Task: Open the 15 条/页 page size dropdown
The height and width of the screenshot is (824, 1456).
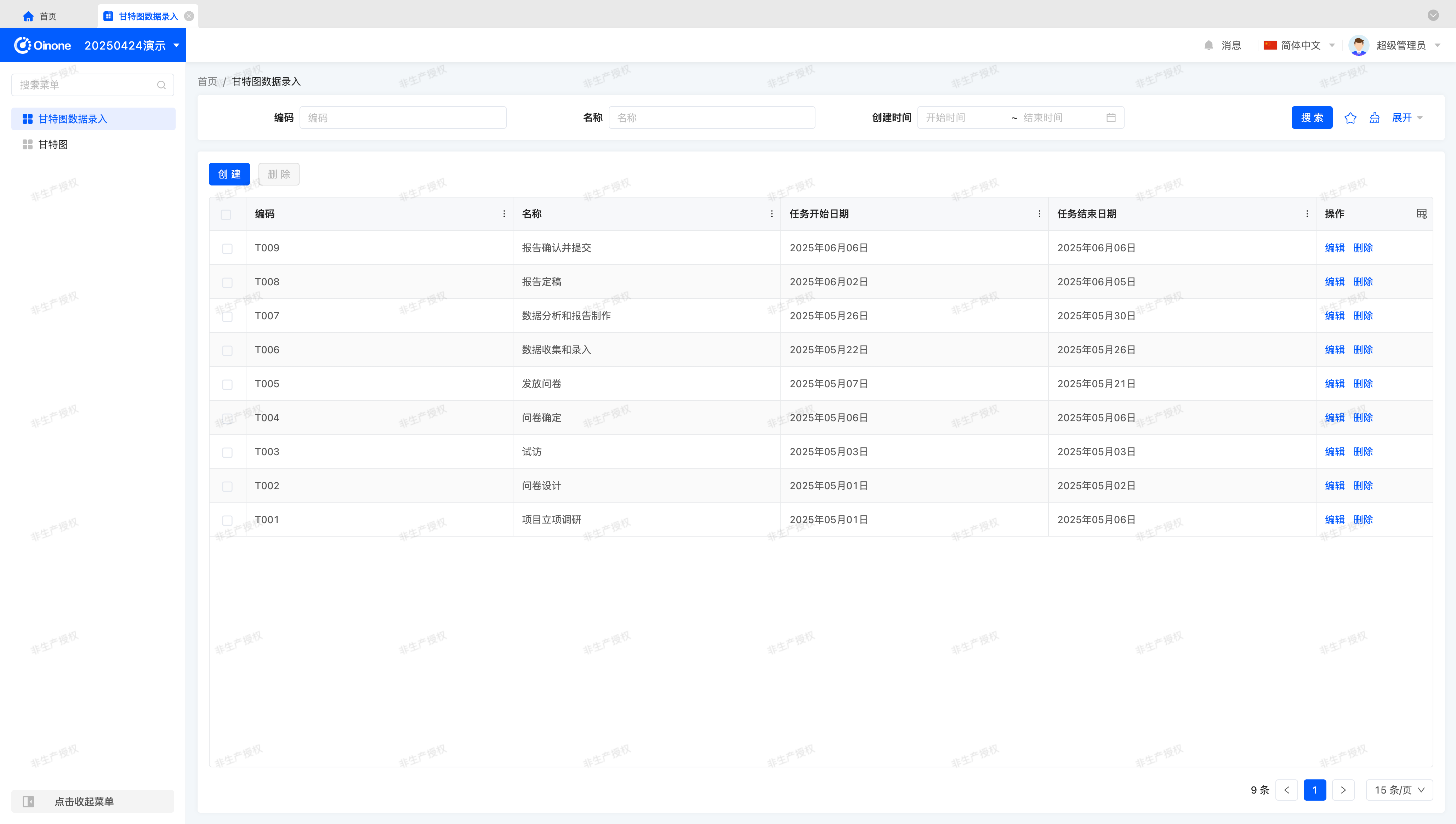Action: (1399, 790)
